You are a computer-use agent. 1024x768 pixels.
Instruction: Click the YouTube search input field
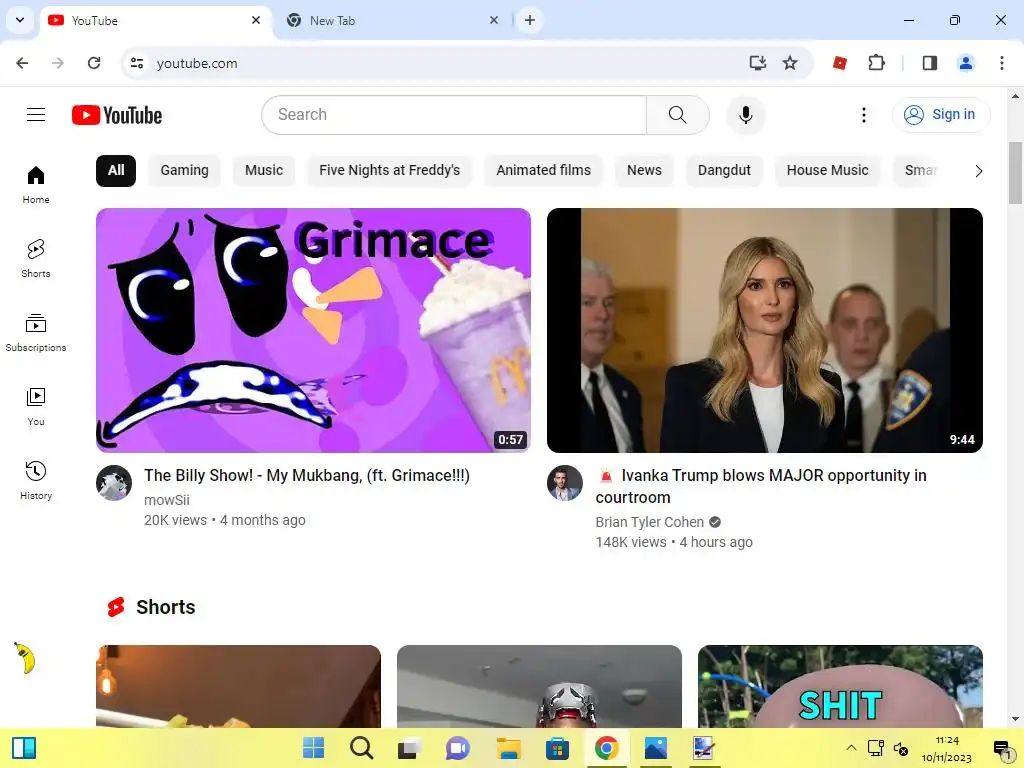coord(455,115)
